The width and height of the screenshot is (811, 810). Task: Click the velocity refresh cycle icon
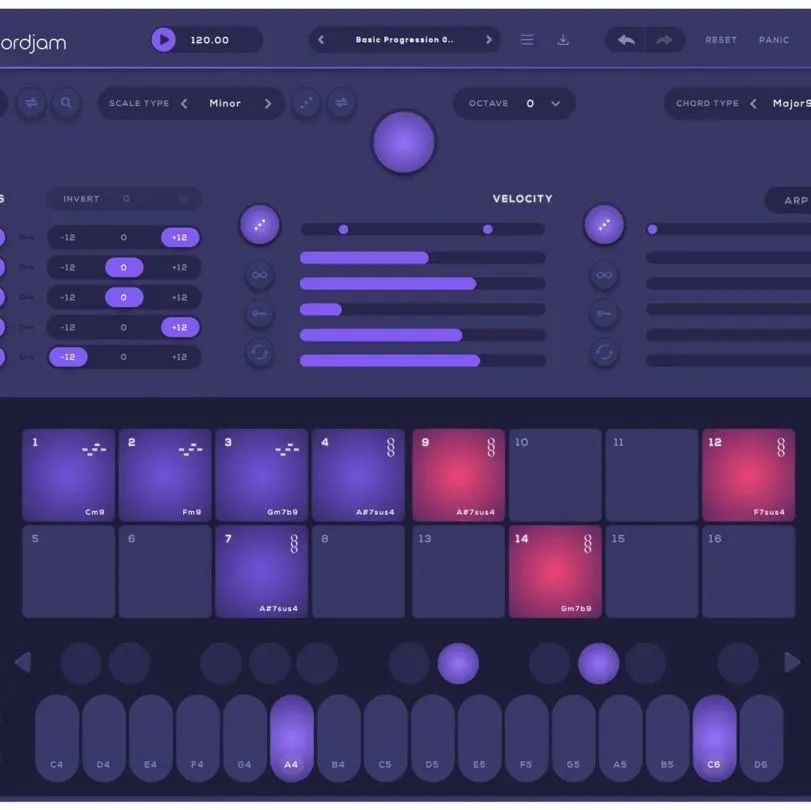(260, 353)
